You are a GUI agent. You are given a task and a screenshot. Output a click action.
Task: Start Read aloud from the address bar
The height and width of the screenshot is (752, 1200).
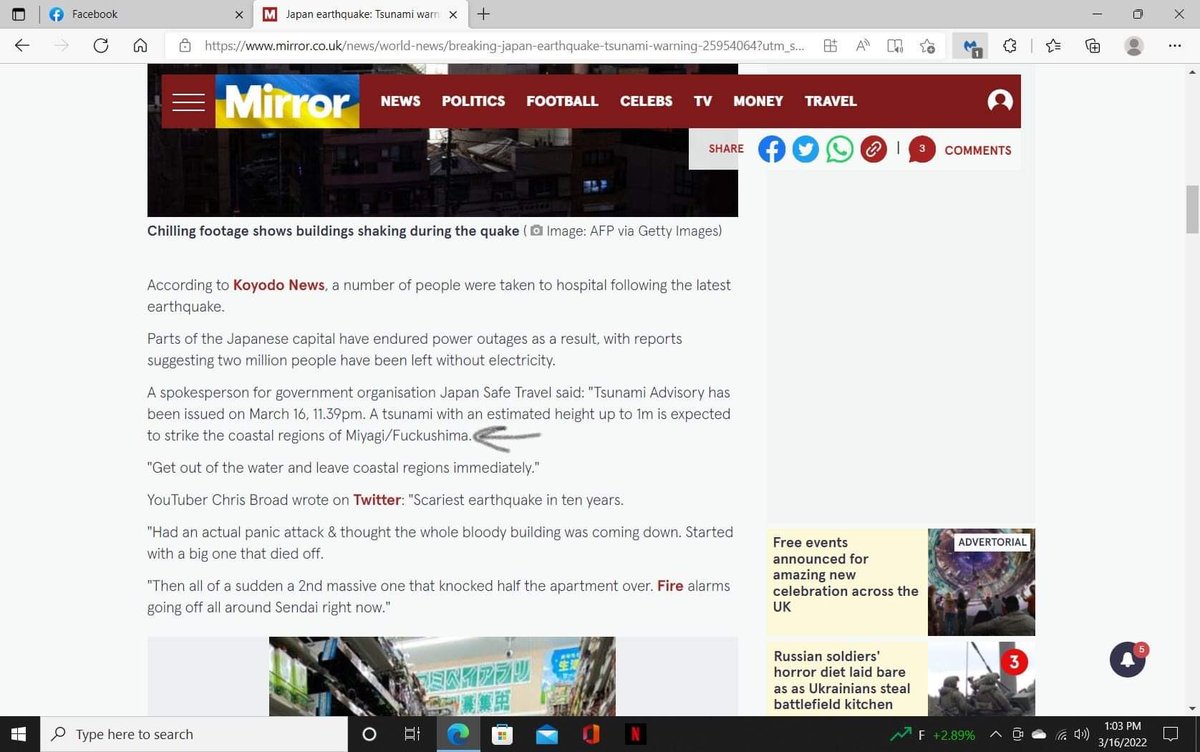pos(862,45)
